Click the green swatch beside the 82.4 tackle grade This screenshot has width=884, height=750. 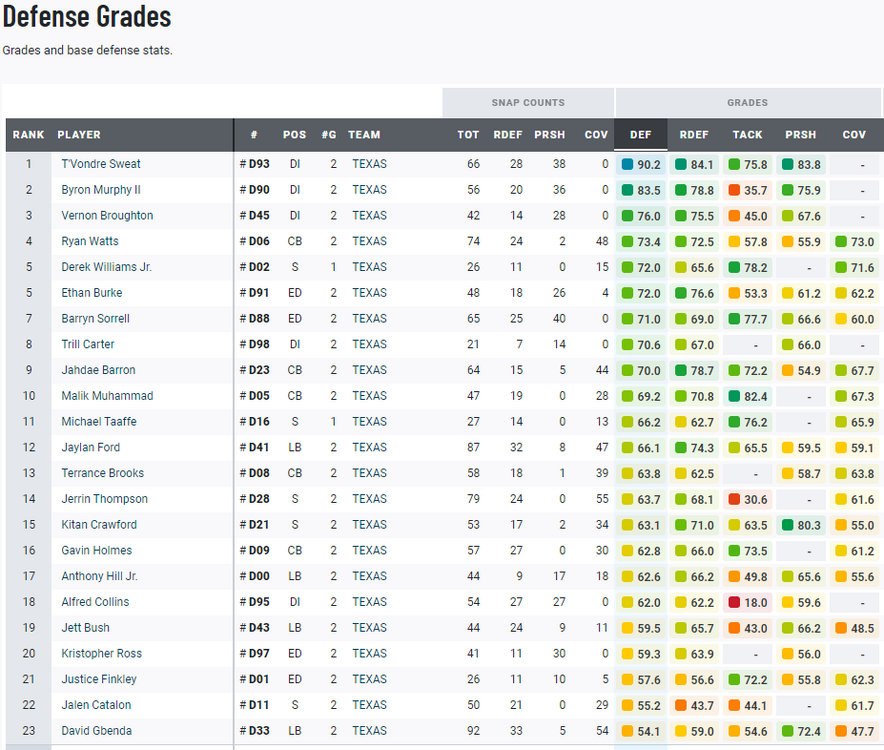tap(735, 397)
